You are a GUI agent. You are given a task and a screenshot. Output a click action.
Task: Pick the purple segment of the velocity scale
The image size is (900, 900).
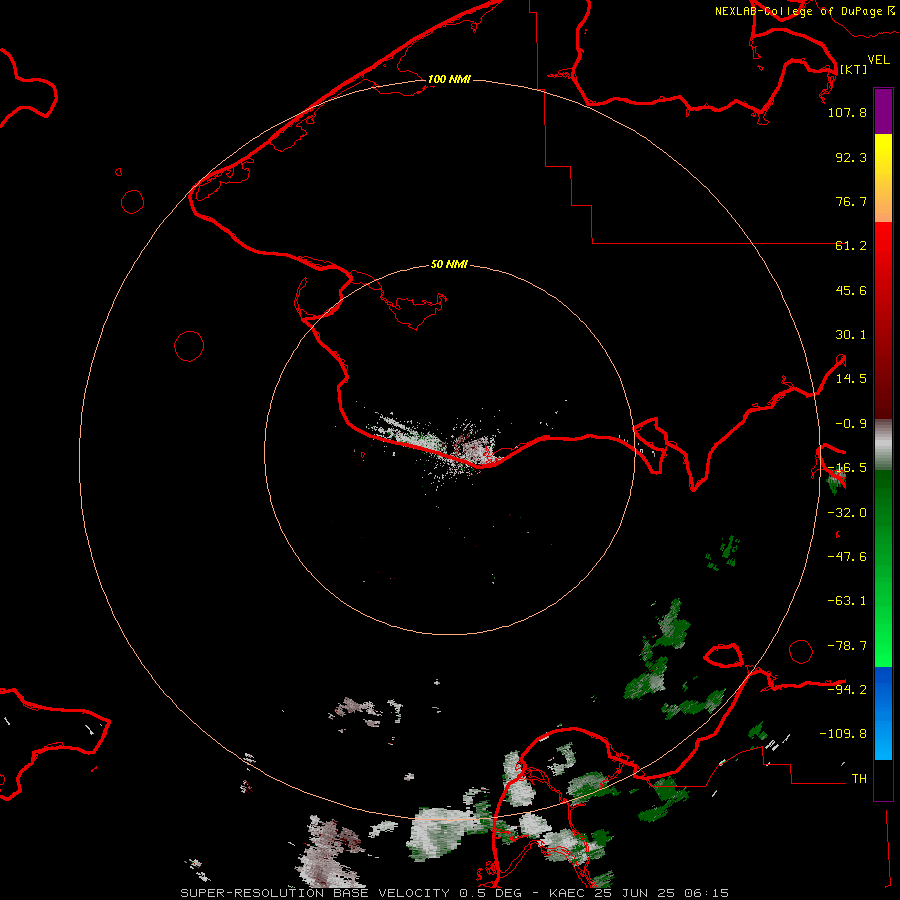pos(883,111)
